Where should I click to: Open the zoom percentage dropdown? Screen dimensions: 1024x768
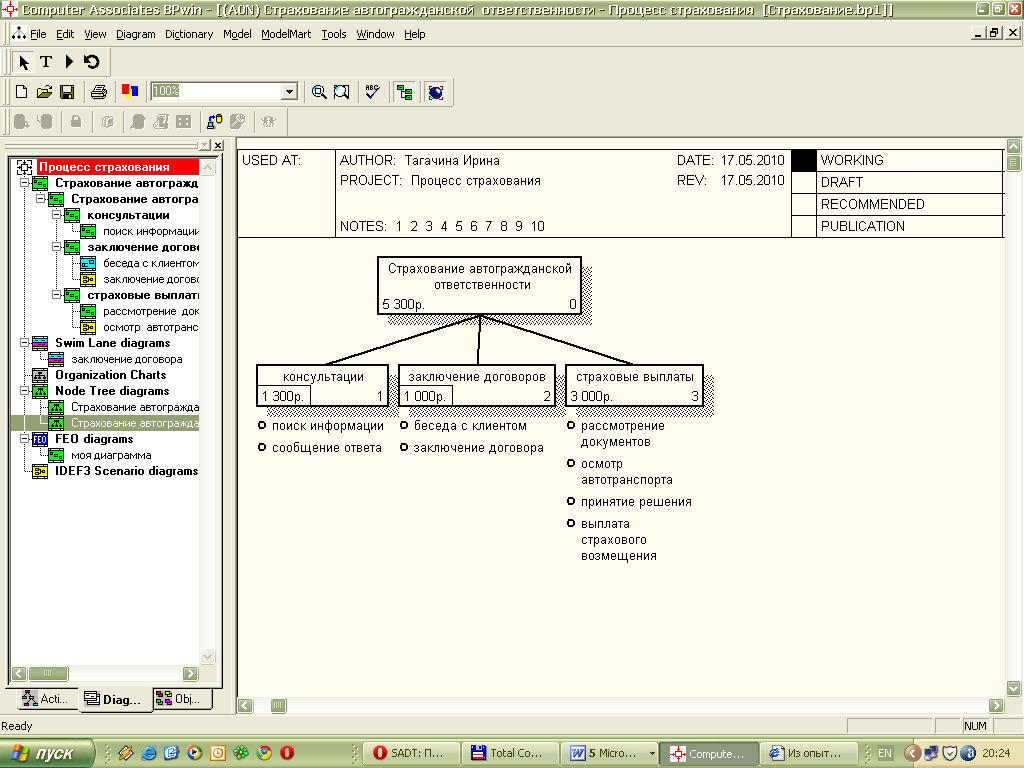(x=289, y=92)
